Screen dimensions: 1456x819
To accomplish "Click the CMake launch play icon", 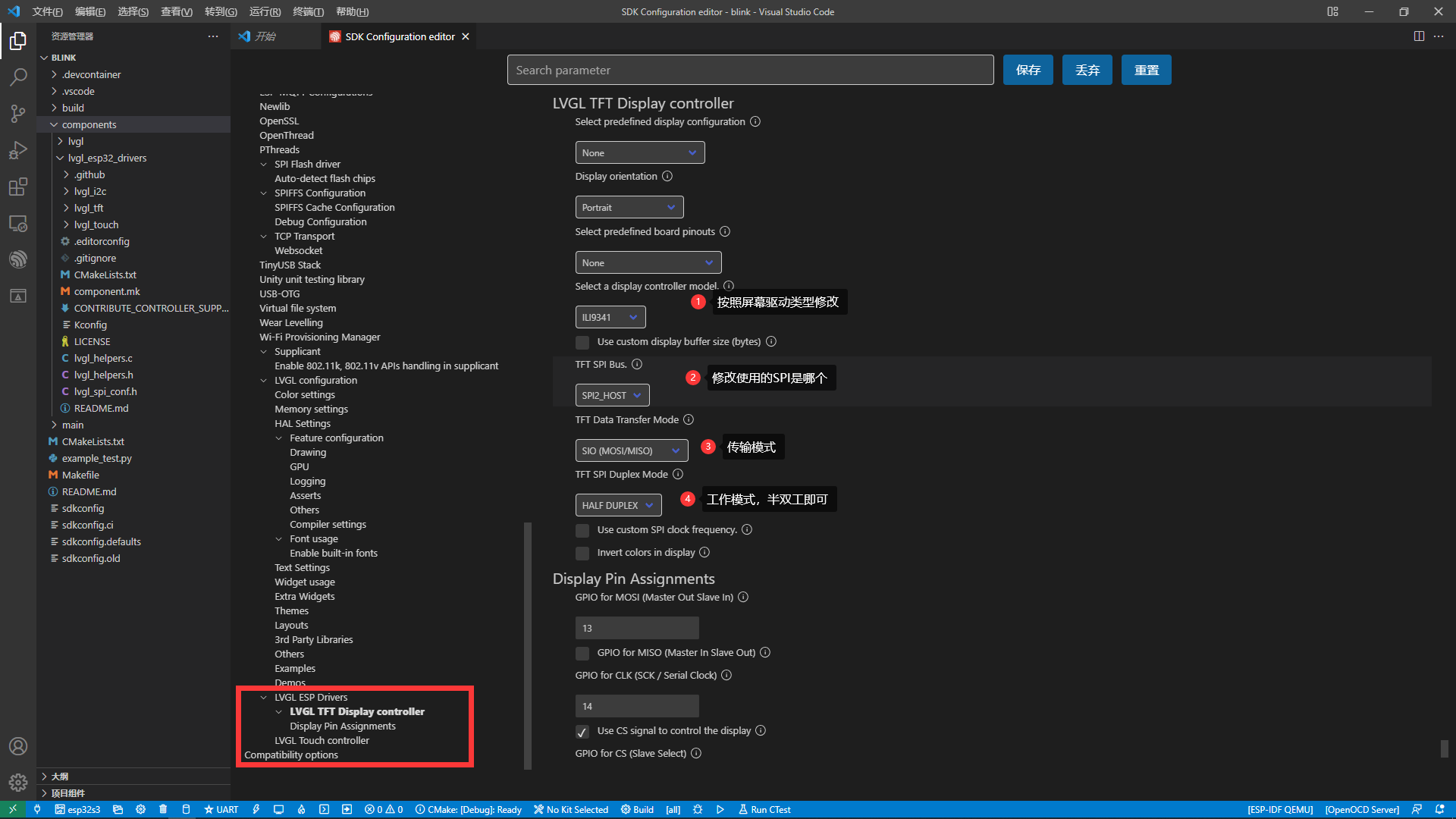I will (x=720, y=809).
